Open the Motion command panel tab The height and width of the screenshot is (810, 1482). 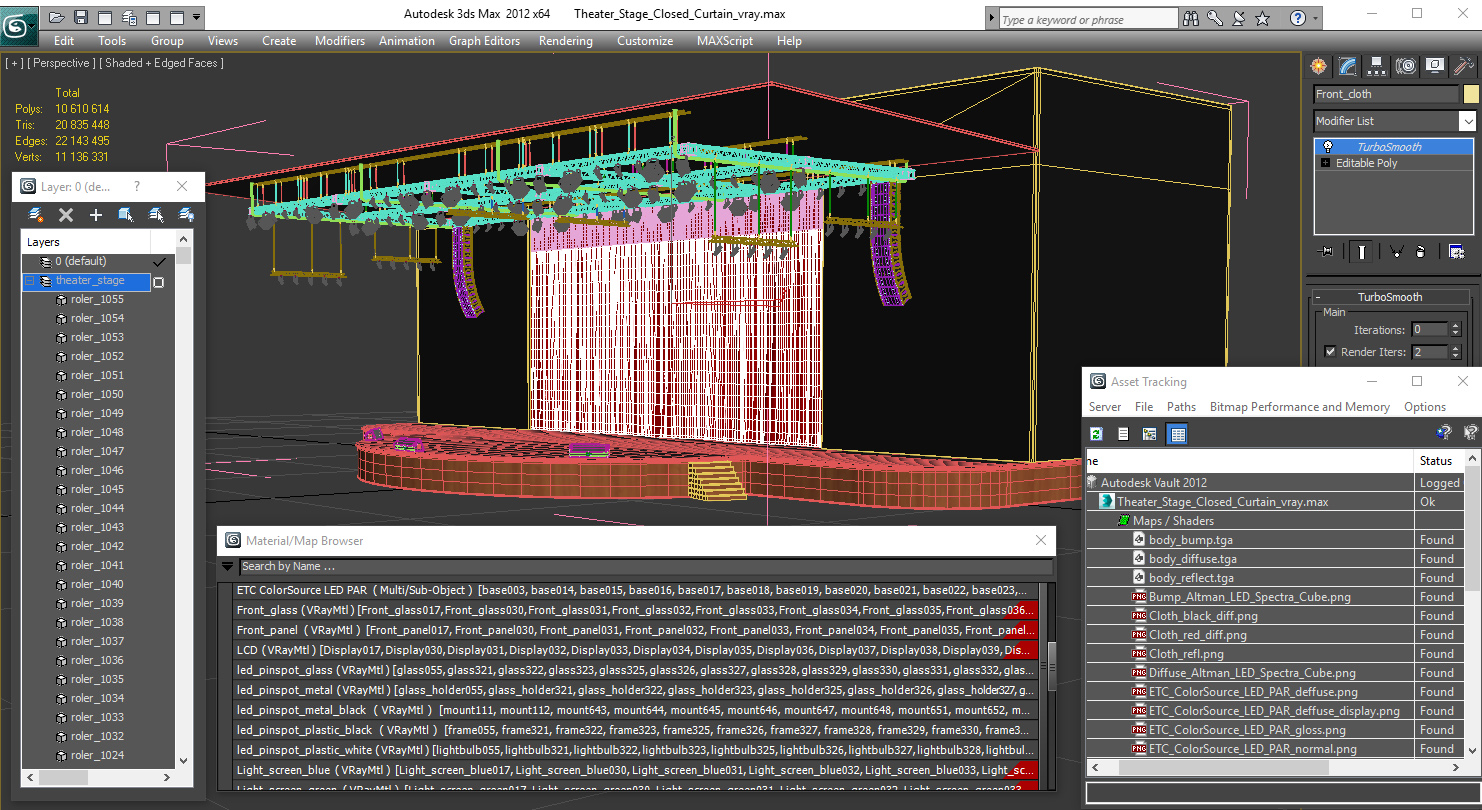coord(1406,66)
